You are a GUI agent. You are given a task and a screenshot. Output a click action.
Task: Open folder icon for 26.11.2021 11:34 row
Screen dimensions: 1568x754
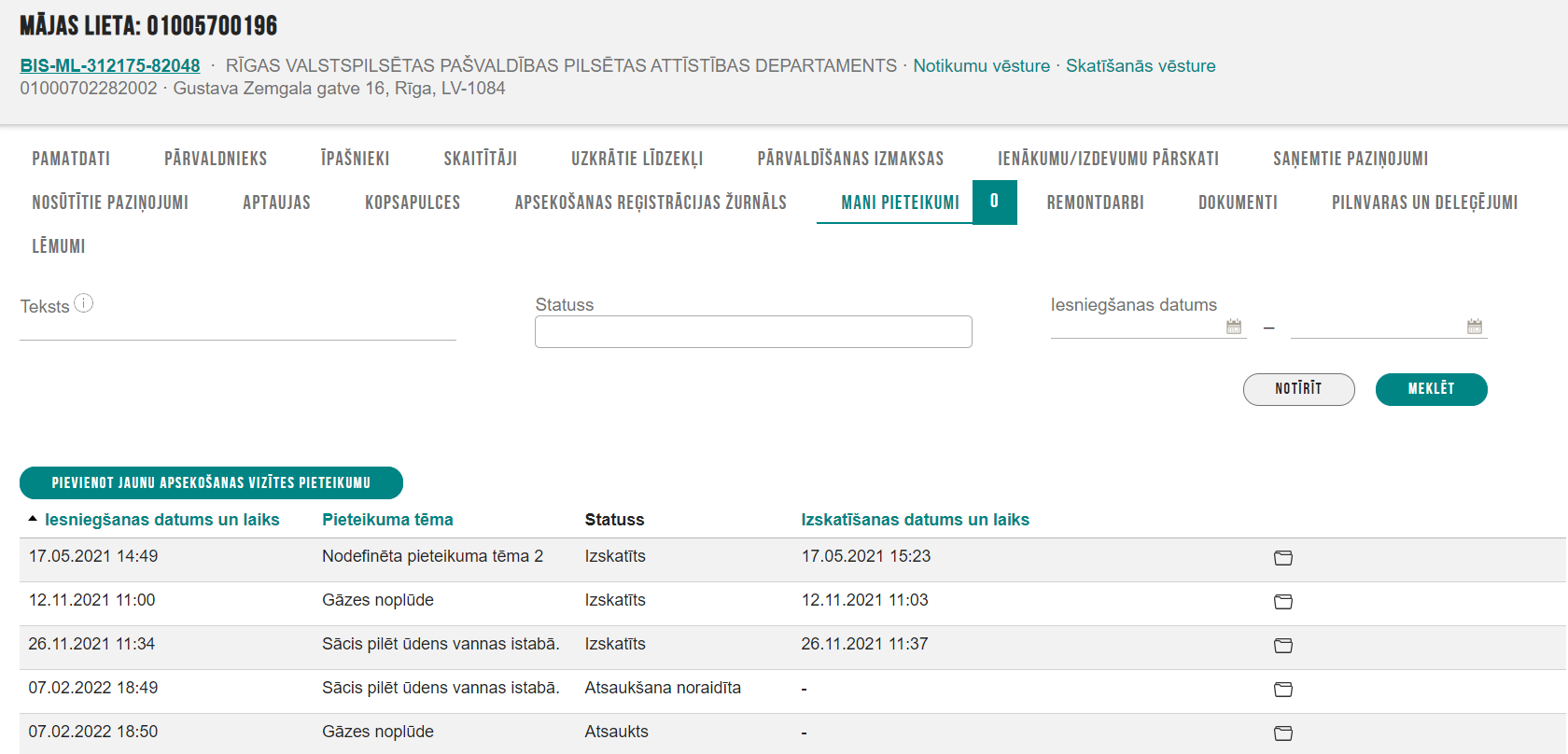(1283, 645)
